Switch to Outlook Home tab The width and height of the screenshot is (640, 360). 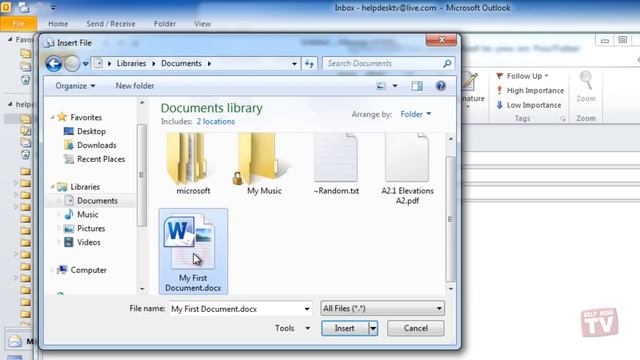[x=58, y=24]
